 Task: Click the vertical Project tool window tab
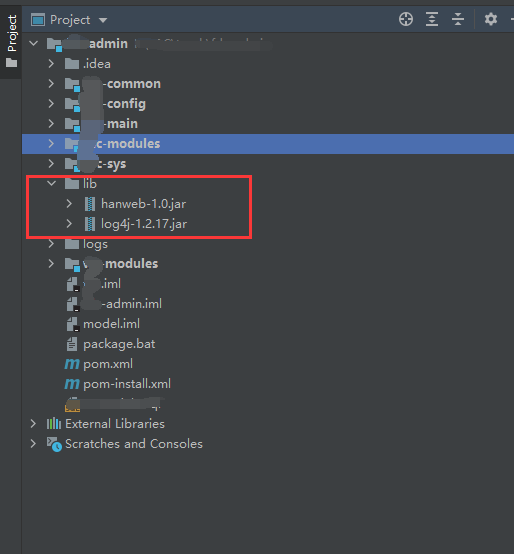point(12,33)
